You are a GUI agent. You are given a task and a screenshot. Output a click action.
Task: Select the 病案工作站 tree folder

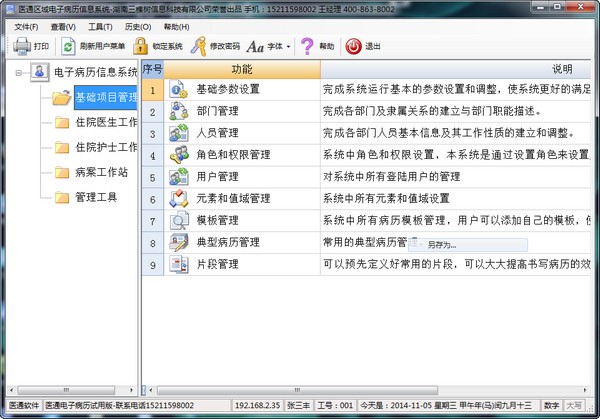(x=102, y=172)
